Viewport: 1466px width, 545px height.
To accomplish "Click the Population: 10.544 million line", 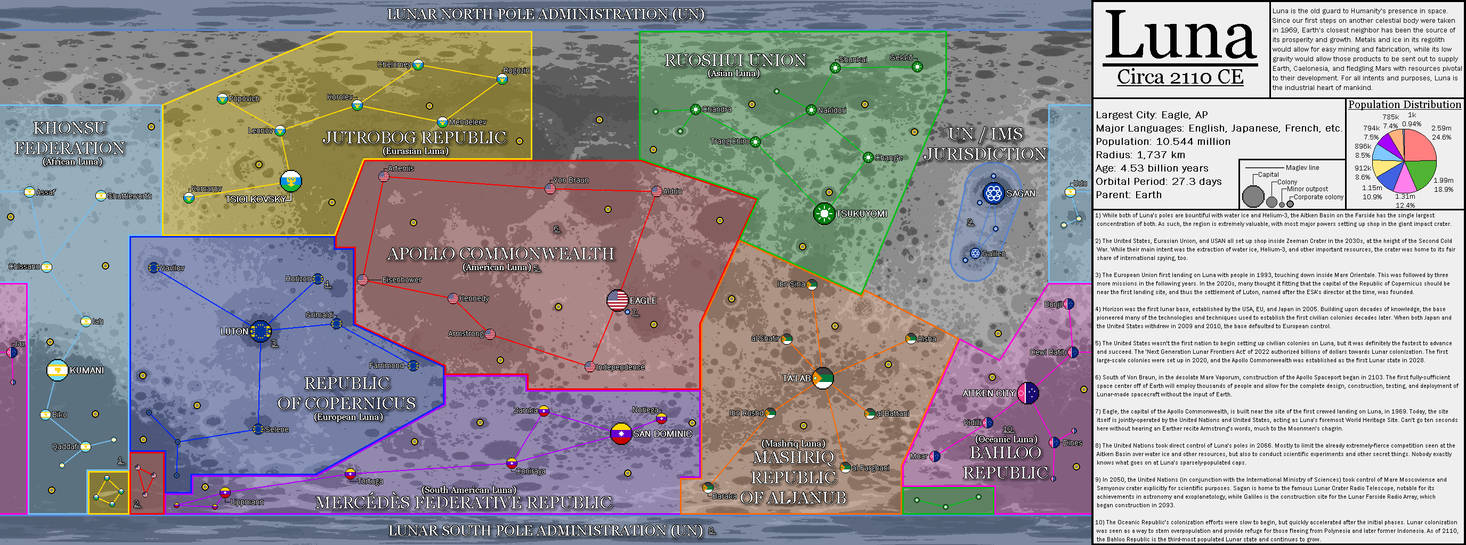I will 1163,142.
